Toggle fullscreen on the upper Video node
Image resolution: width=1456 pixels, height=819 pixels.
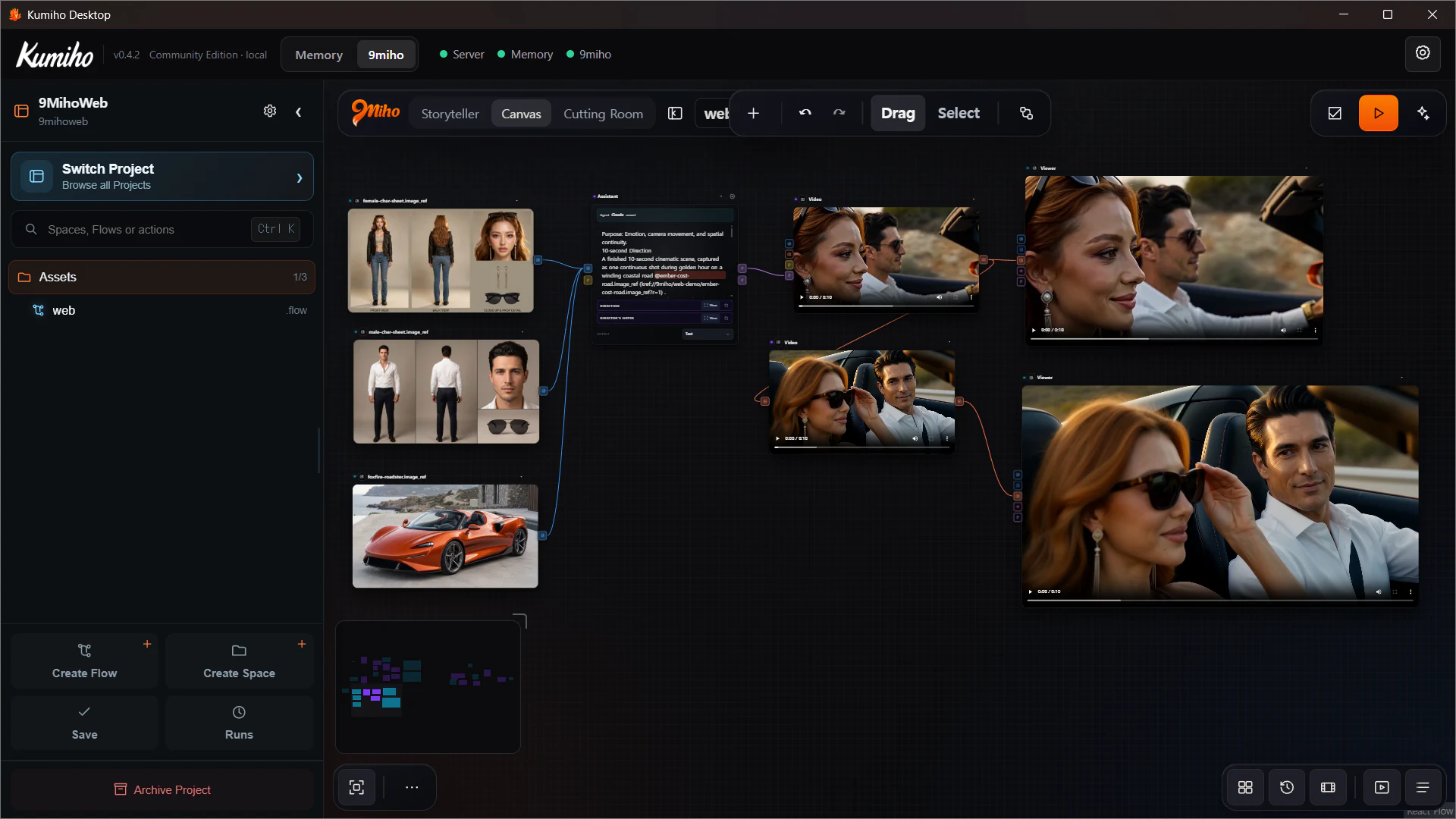(955, 297)
